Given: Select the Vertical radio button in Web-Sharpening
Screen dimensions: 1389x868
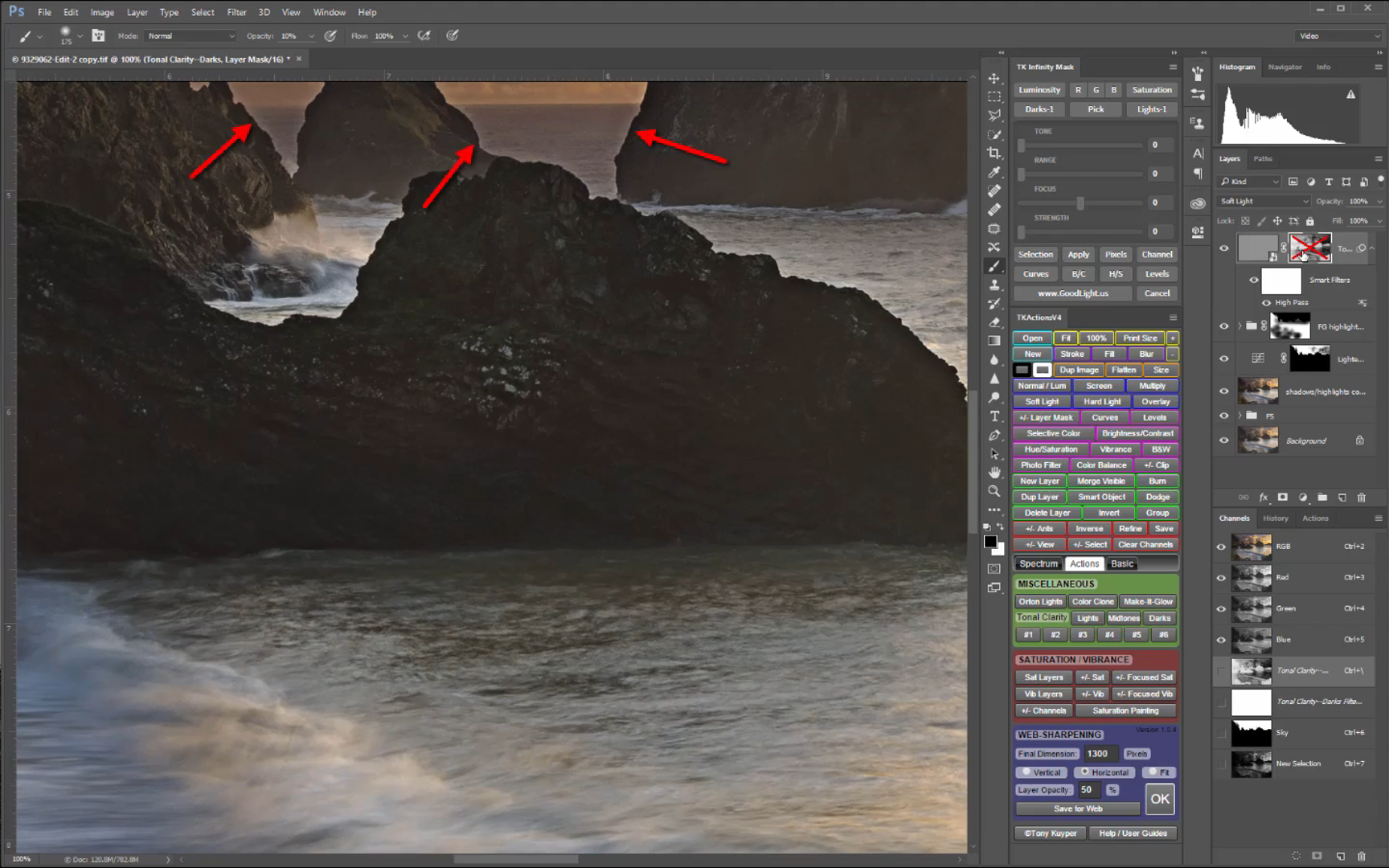Looking at the screenshot, I should 1026,772.
